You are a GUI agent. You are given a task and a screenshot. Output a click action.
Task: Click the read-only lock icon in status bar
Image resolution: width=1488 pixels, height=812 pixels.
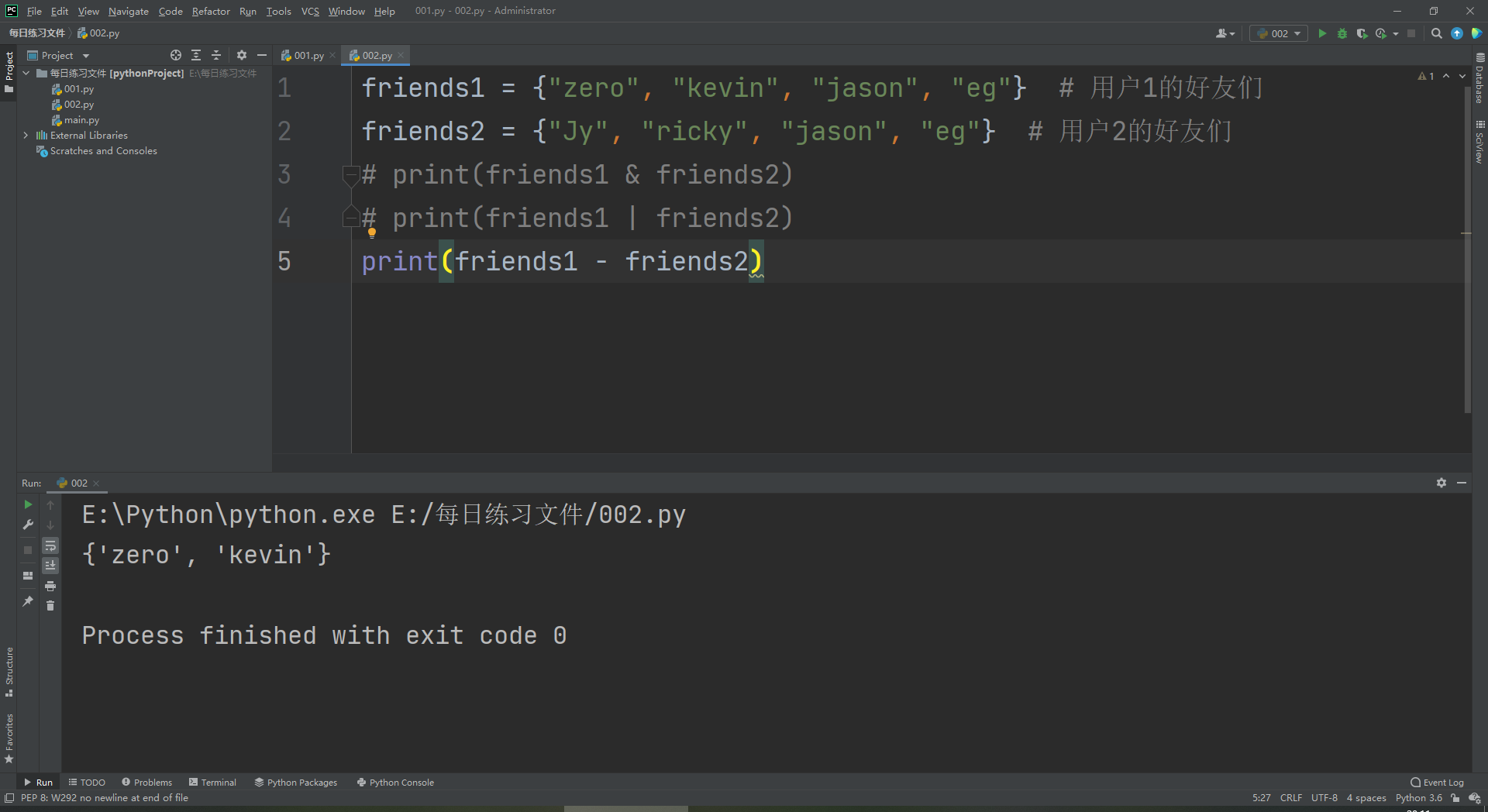1455,798
